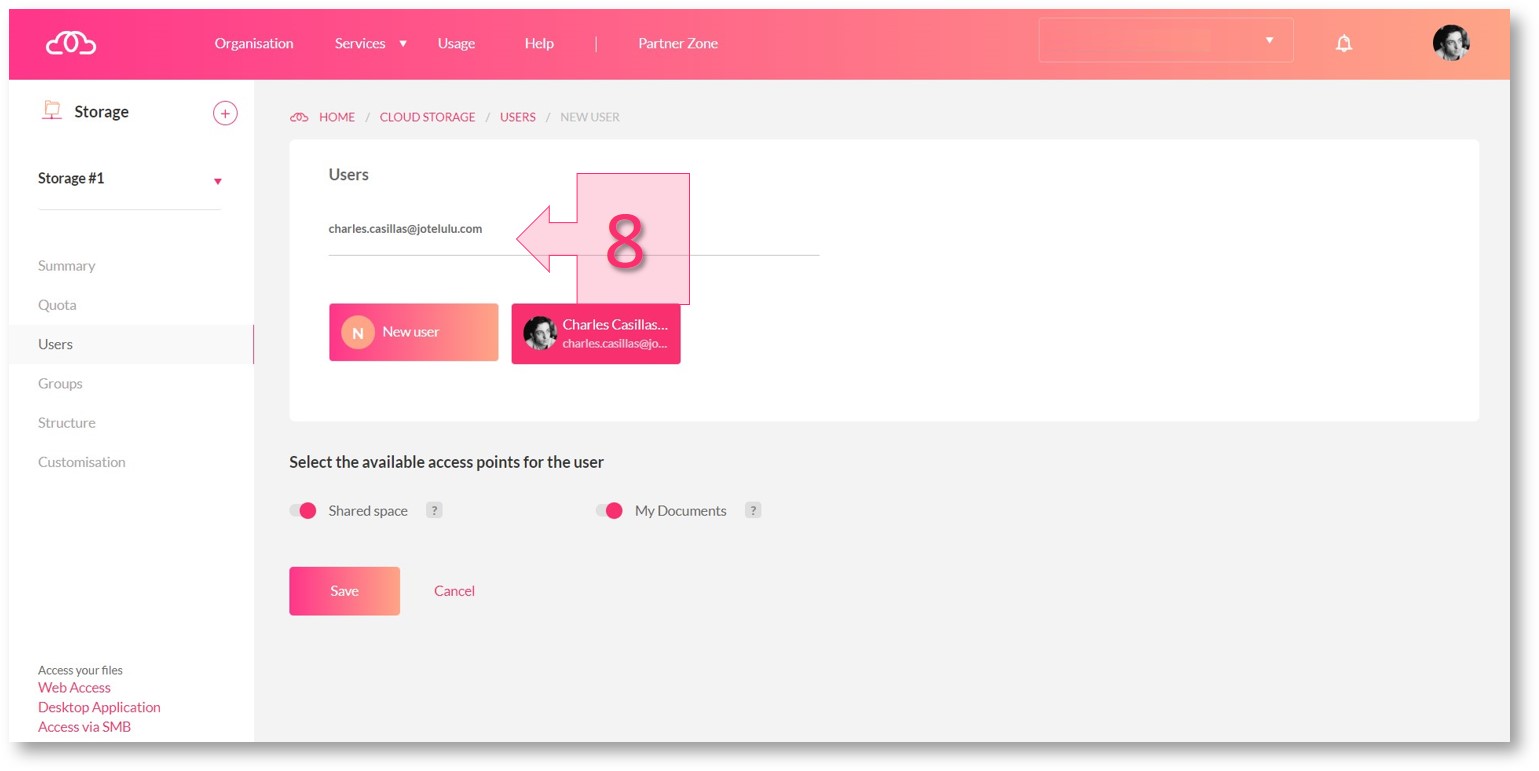Click the cloud home icon in the breadcrumb
The height and width of the screenshot is (771, 1539).
coord(299,117)
